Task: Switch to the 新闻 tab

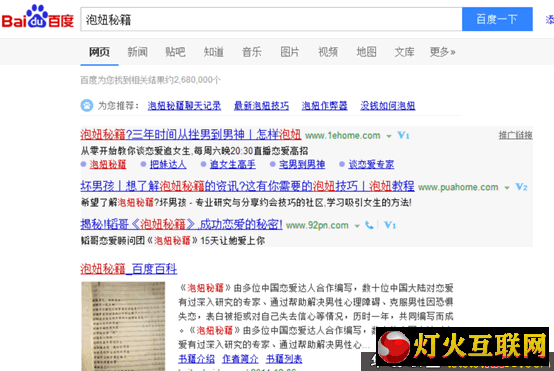Action: (137, 52)
